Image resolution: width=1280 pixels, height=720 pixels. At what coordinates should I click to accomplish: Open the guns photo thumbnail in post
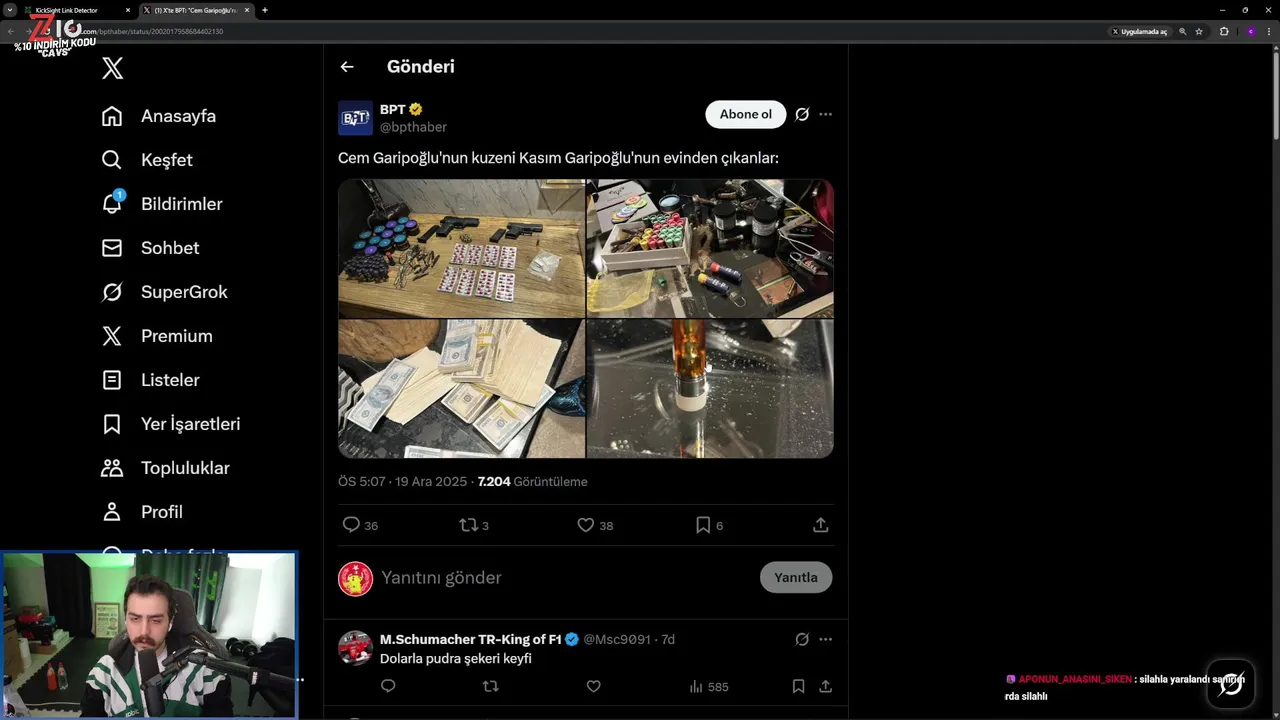[461, 248]
